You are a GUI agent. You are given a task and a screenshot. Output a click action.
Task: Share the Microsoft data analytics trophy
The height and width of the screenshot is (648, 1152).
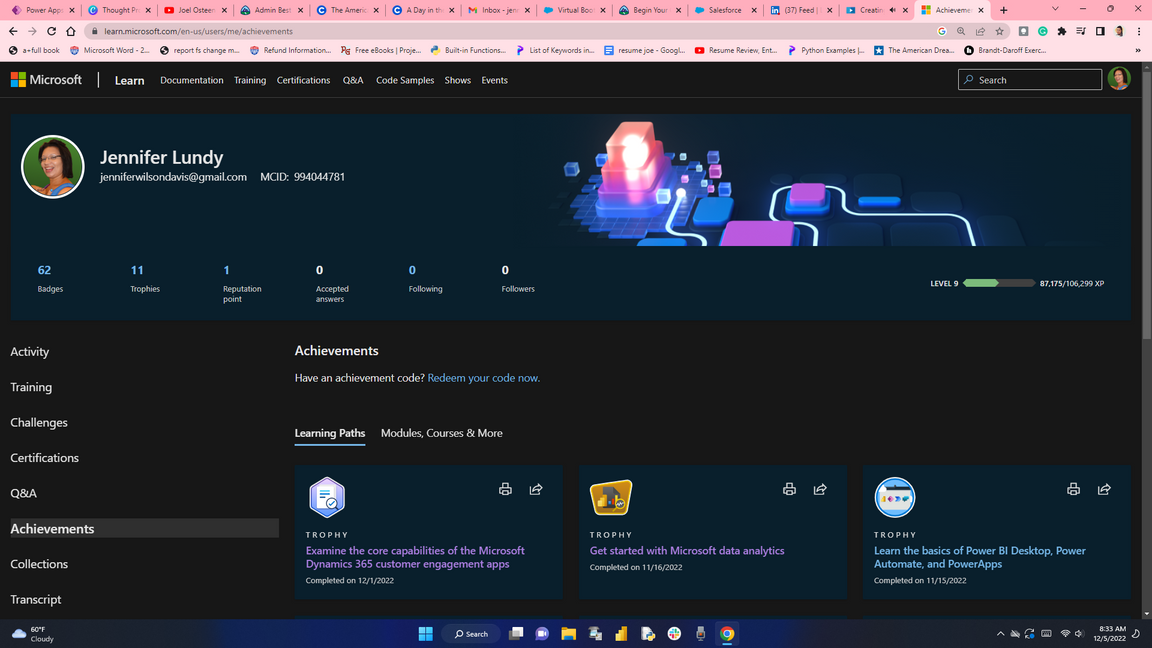pyautogui.click(x=820, y=489)
